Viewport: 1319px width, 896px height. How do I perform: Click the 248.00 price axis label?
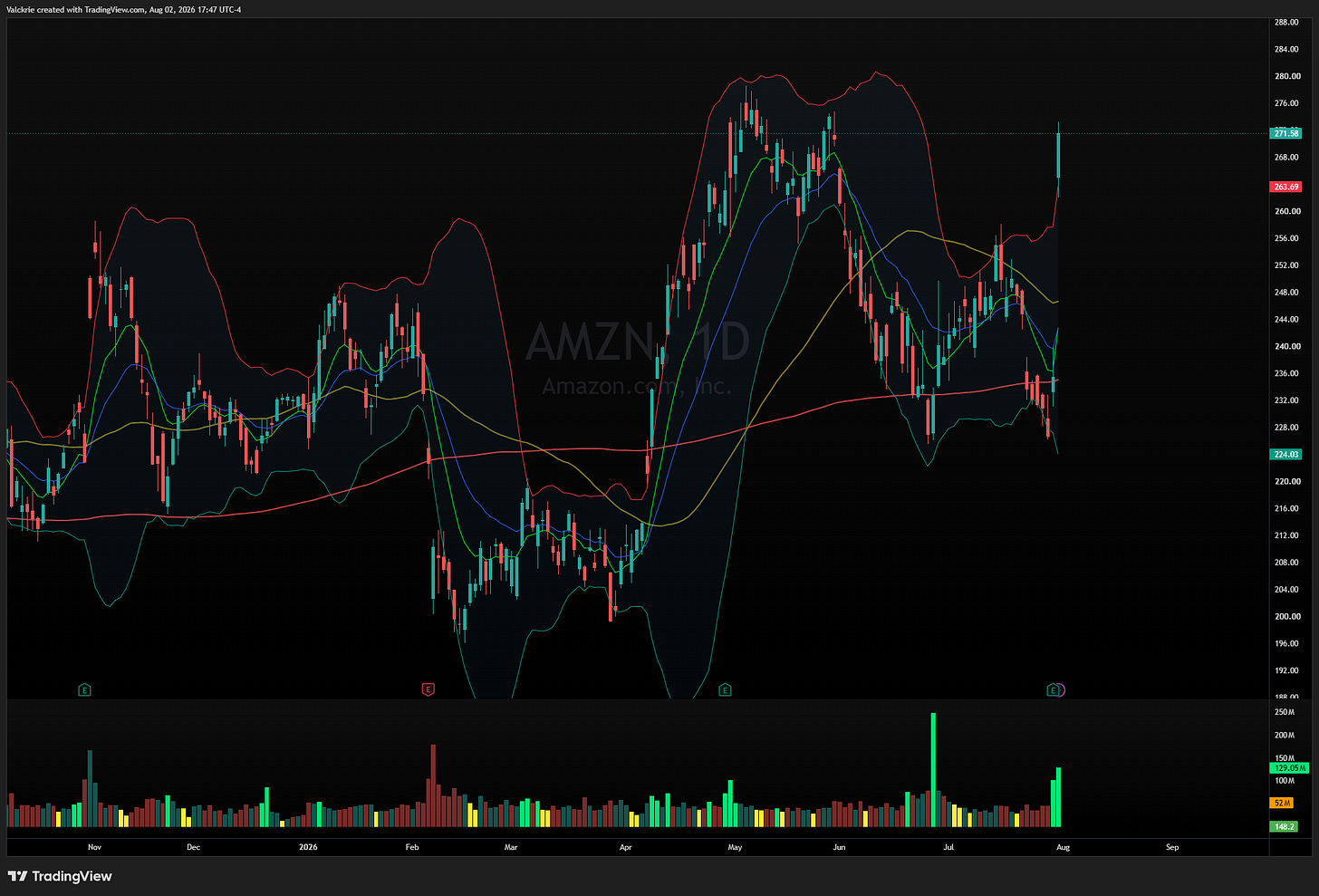coord(1286,293)
